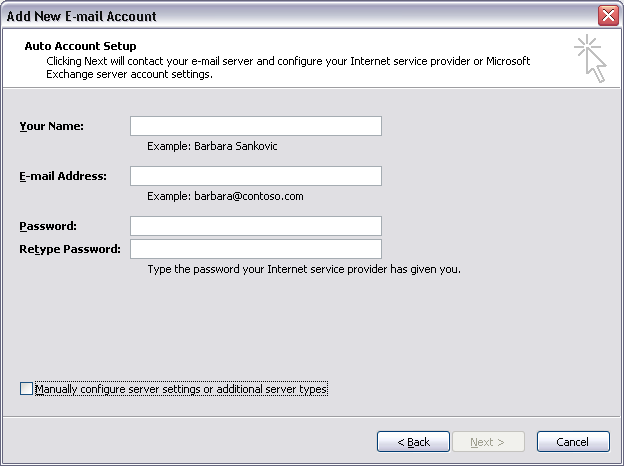Click the 'Your Name:' label

[x=52, y=126]
